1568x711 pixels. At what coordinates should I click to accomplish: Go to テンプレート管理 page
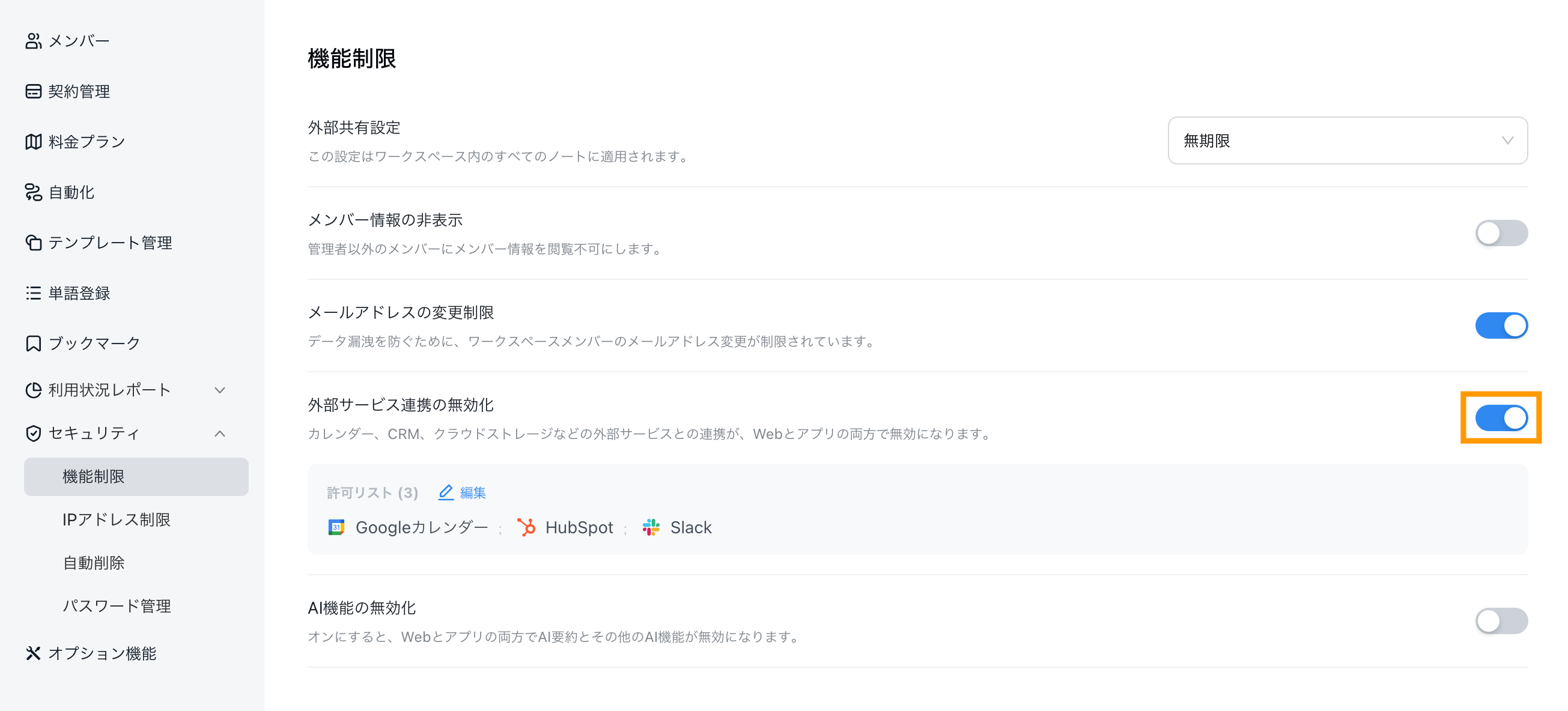click(110, 243)
